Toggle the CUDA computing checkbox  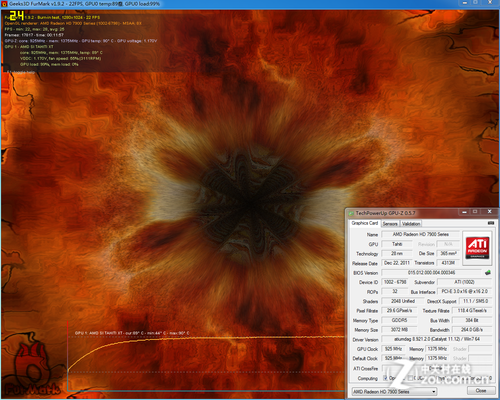(410, 378)
